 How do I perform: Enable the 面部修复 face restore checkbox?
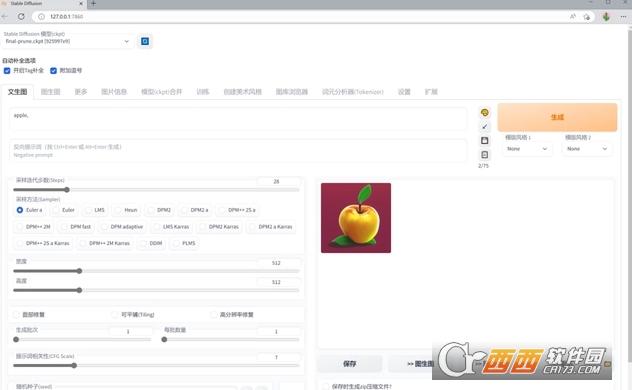[17, 314]
